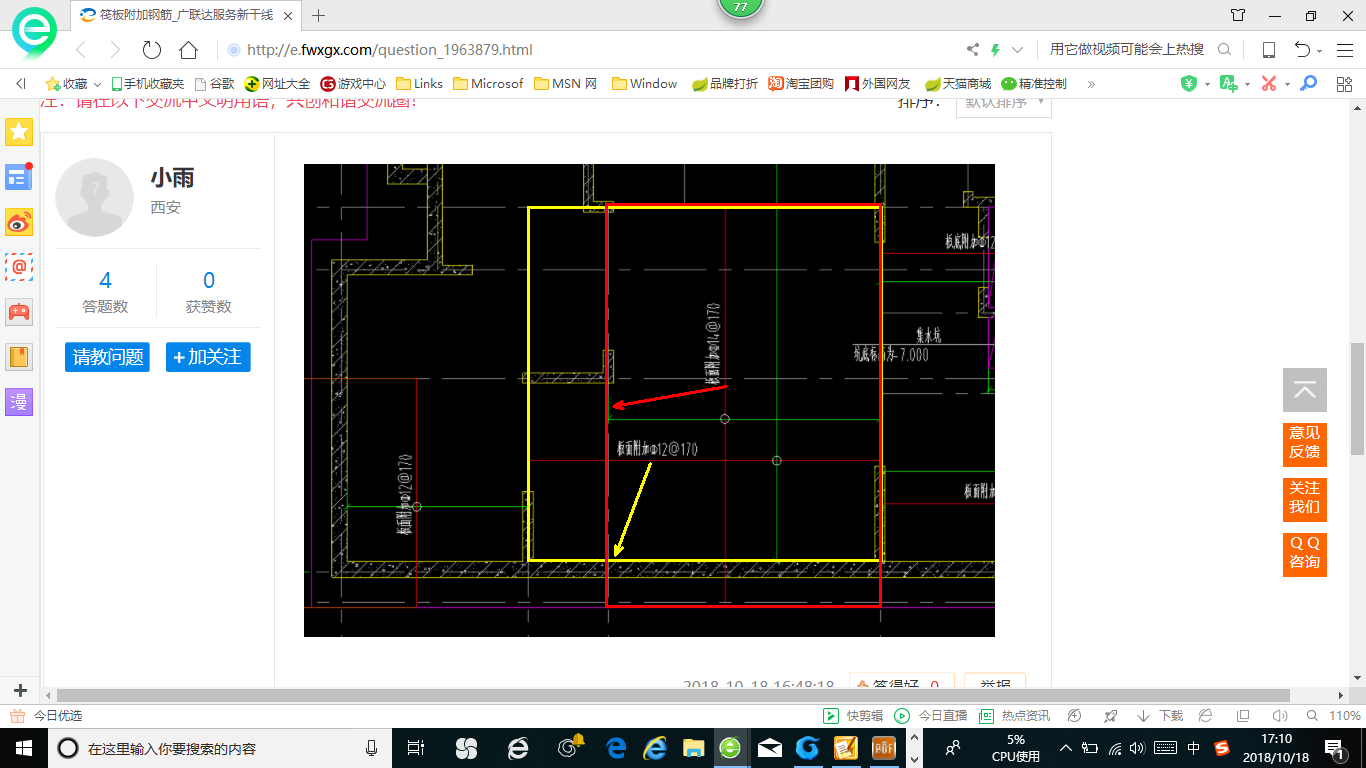Reload the page with the refresh icon
This screenshot has height=768, width=1366.
click(x=152, y=50)
